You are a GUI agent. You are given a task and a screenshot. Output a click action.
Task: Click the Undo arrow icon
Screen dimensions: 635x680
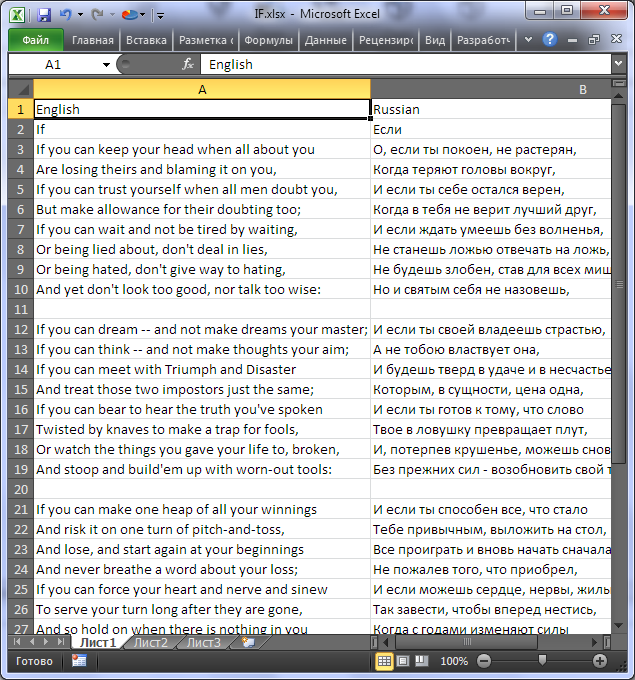tap(66, 14)
